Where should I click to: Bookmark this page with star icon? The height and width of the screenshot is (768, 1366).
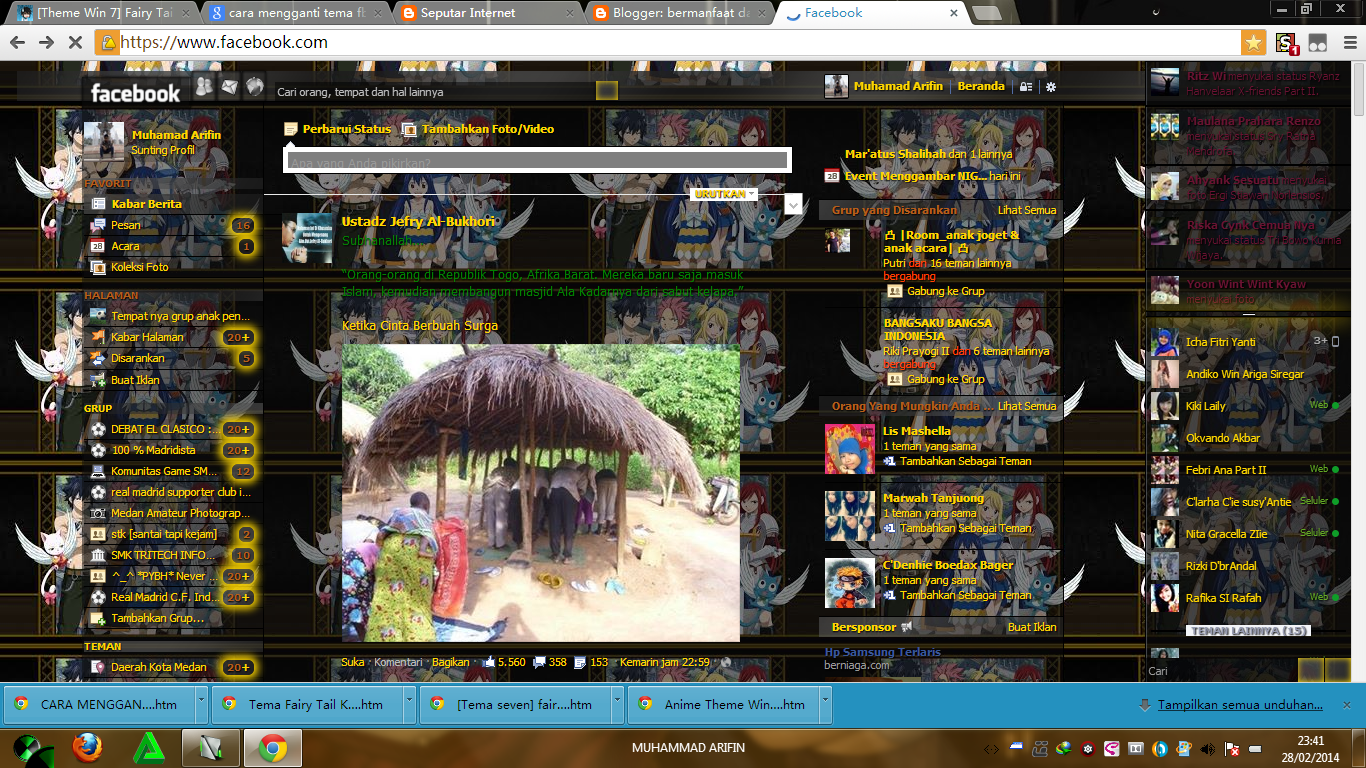1253,42
